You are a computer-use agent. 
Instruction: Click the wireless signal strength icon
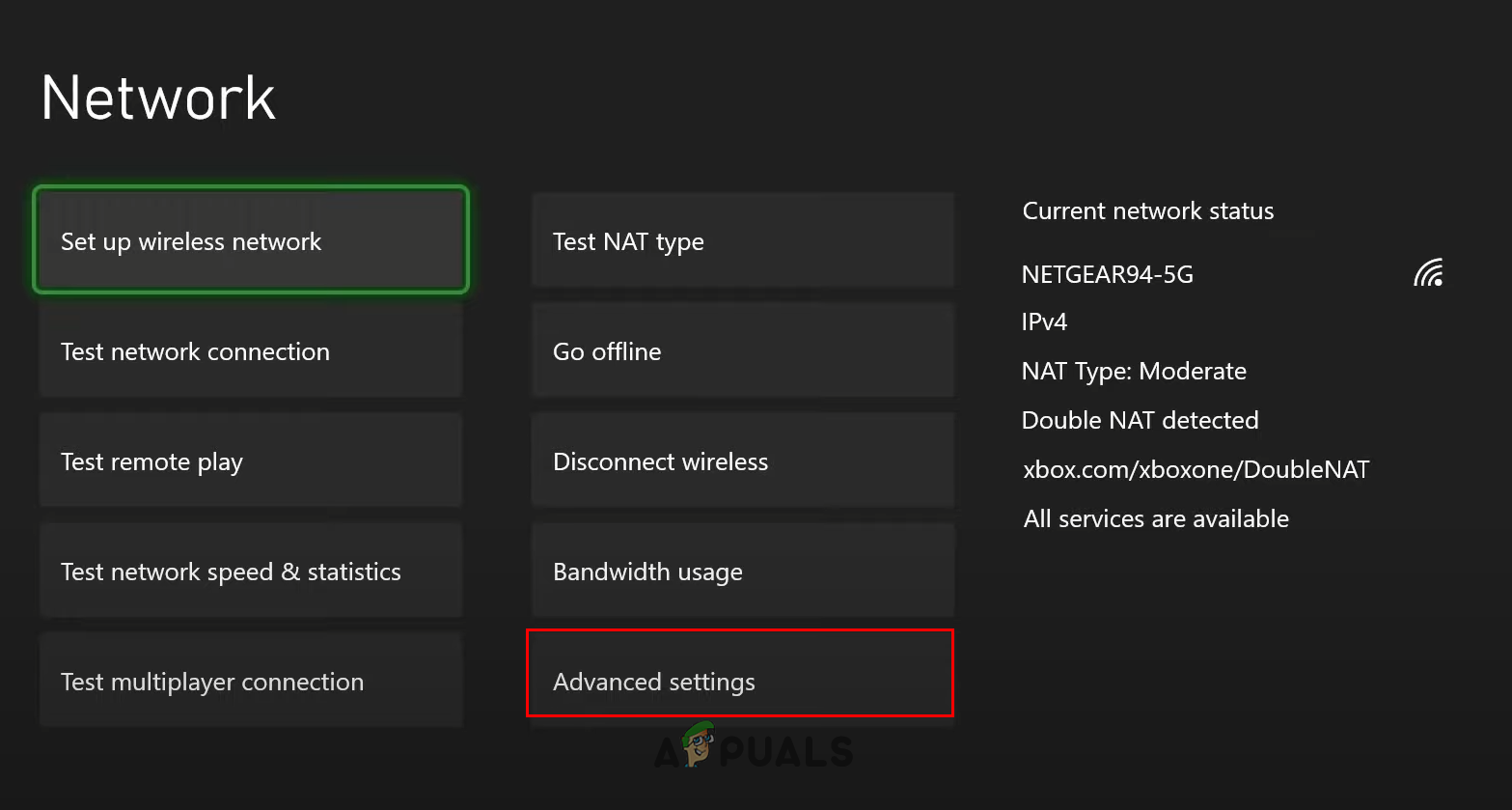(x=1428, y=274)
